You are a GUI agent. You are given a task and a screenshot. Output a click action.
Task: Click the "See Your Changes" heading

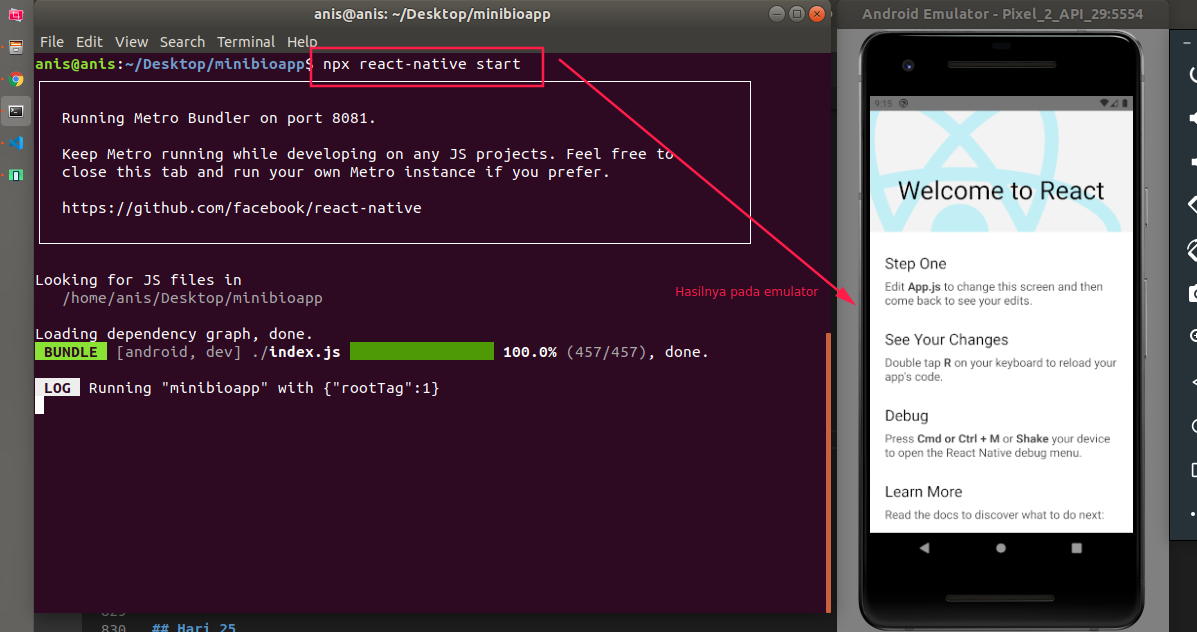[x=947, y=340]
